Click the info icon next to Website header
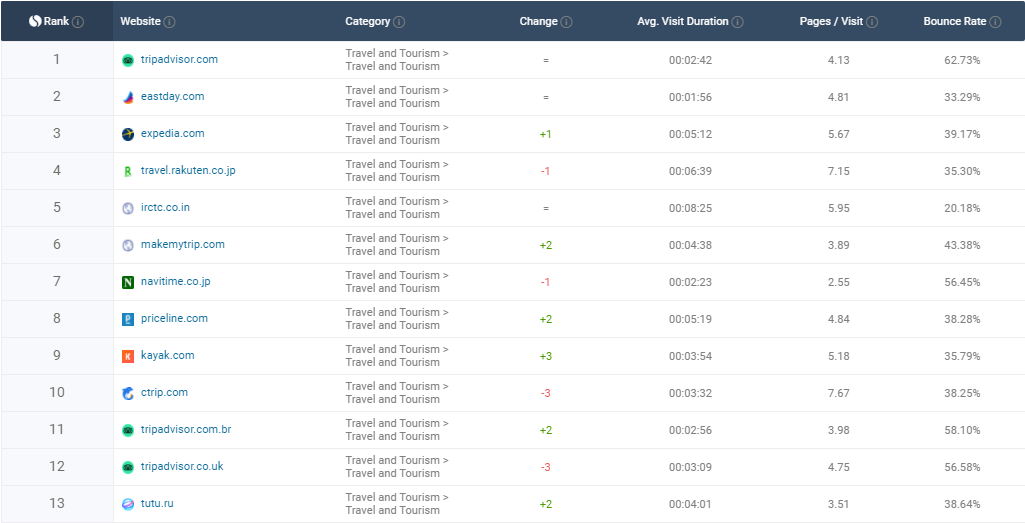Image resolution: width=1025 pixels, height=523 pixels. point(169,22)
